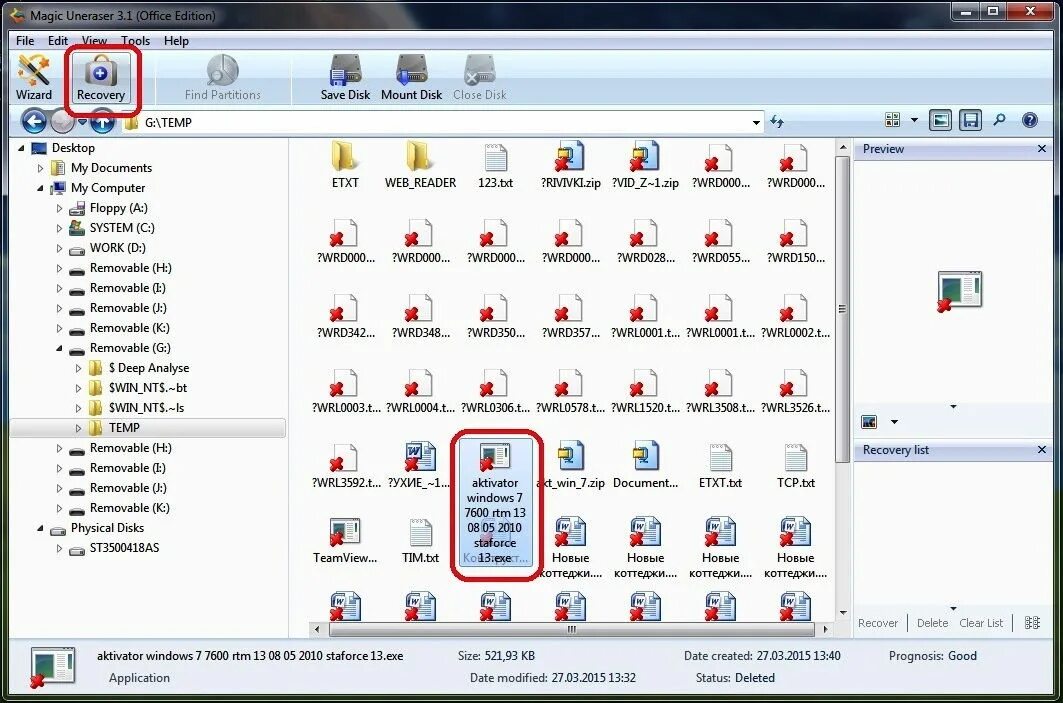
Task: Click the Save Disk icon
Action: [345, 77]
